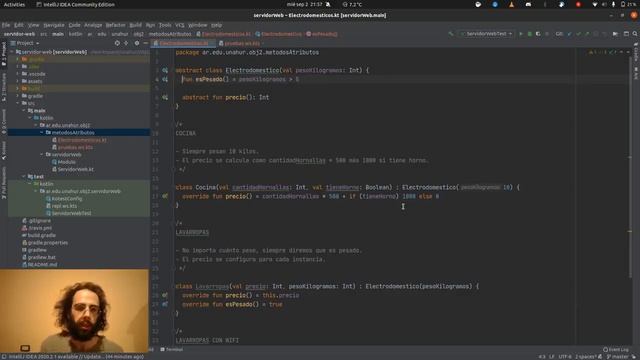Open Activities in the Ubuntu top bar
This screenshot has height=360, width=640.
14,4
